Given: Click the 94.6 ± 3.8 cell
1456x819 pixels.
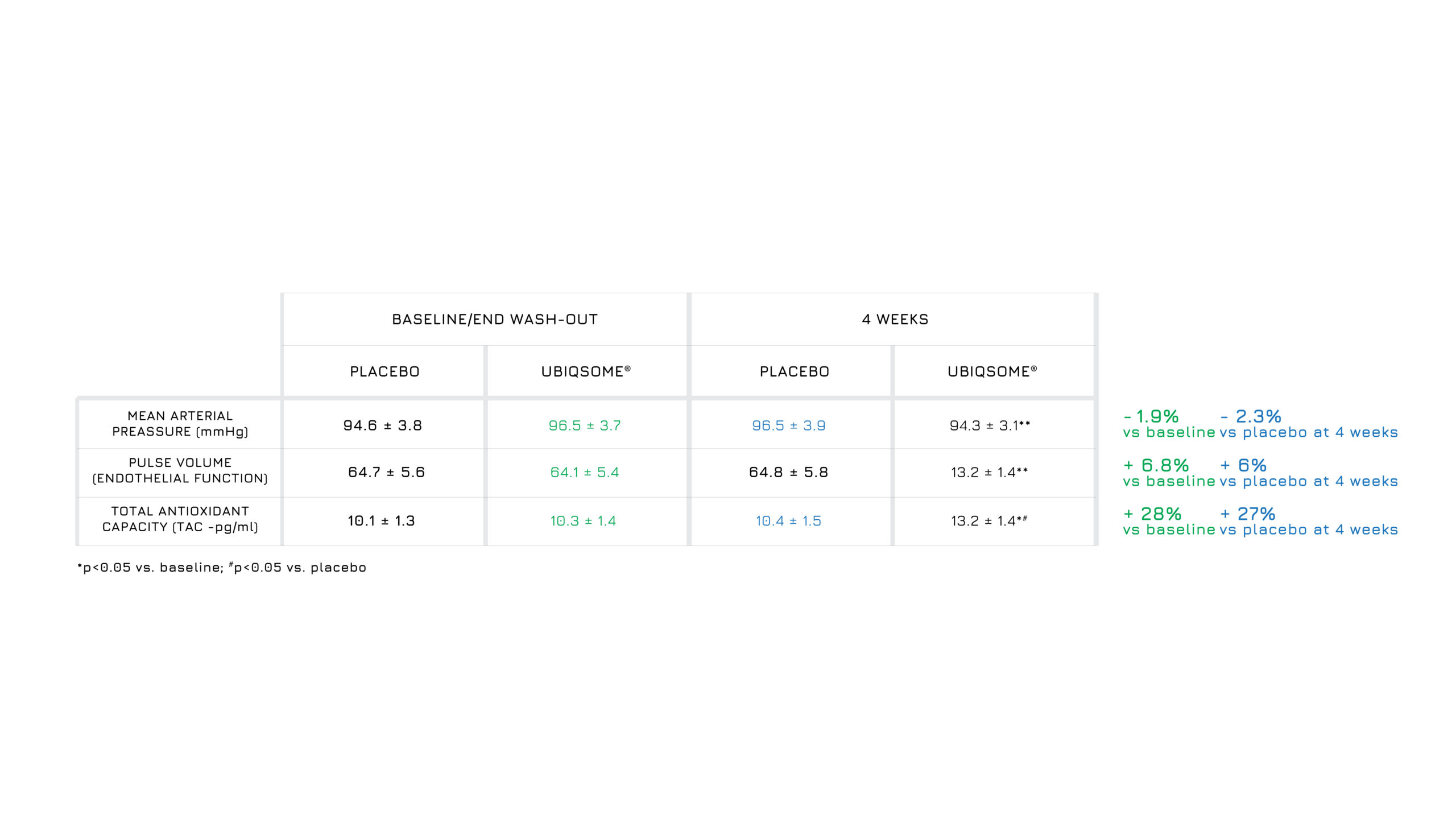Looking at the screenshot, I should 382,425.
